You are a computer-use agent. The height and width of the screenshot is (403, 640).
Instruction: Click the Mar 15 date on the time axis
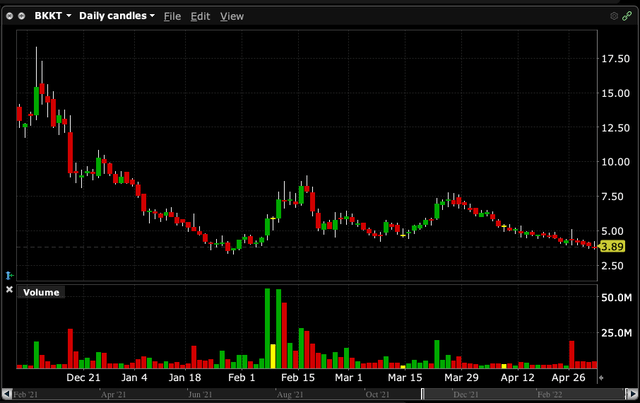(405, 378)
